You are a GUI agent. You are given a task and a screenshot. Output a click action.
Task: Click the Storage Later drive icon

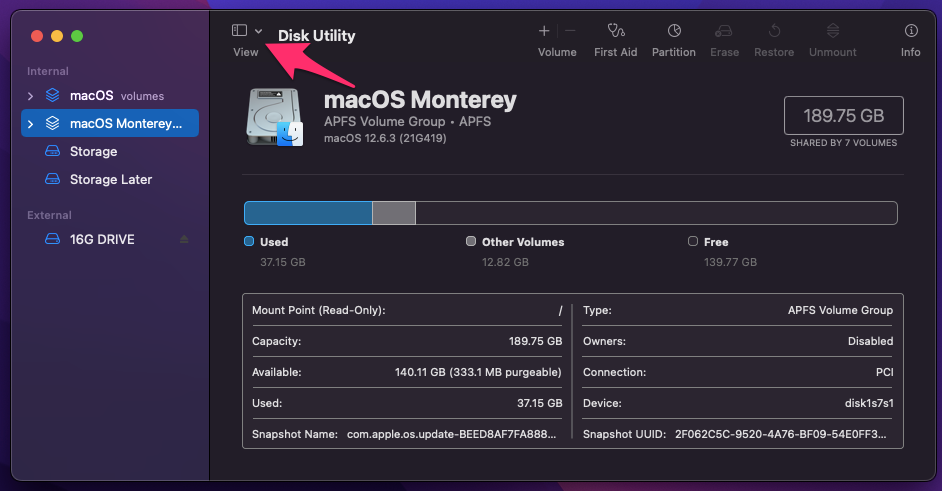point(53,179)
